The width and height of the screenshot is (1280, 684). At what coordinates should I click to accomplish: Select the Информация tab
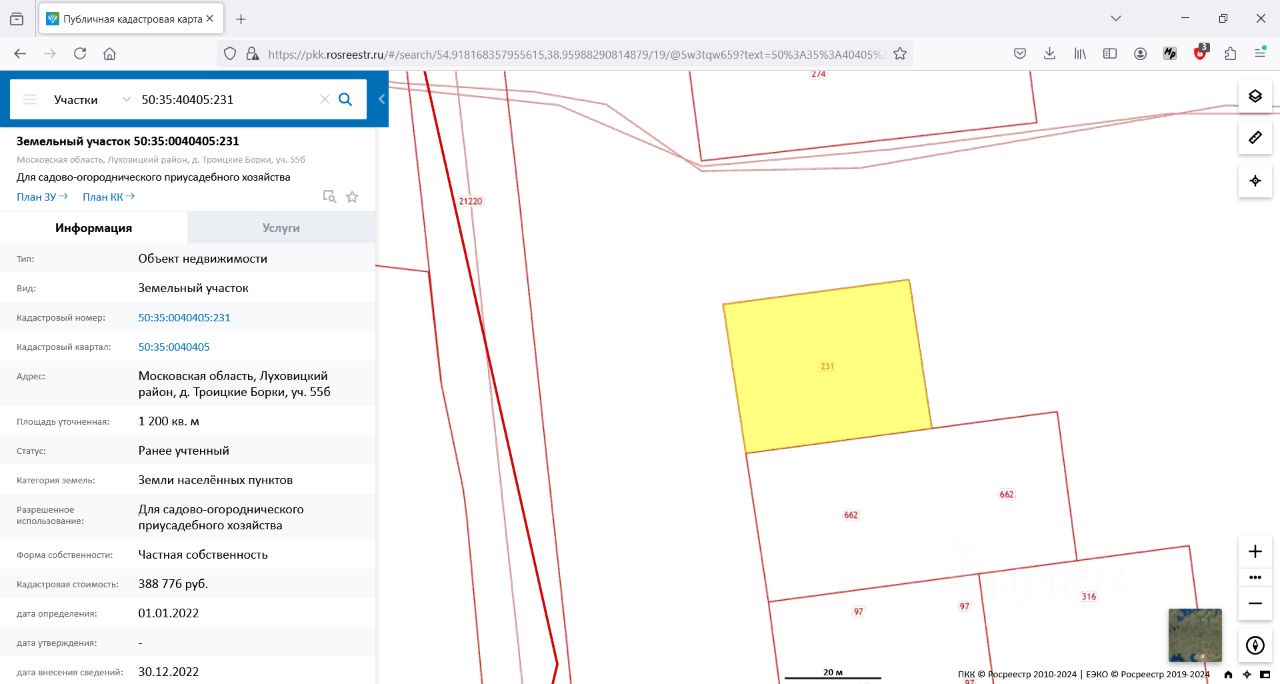coord(94,228)
